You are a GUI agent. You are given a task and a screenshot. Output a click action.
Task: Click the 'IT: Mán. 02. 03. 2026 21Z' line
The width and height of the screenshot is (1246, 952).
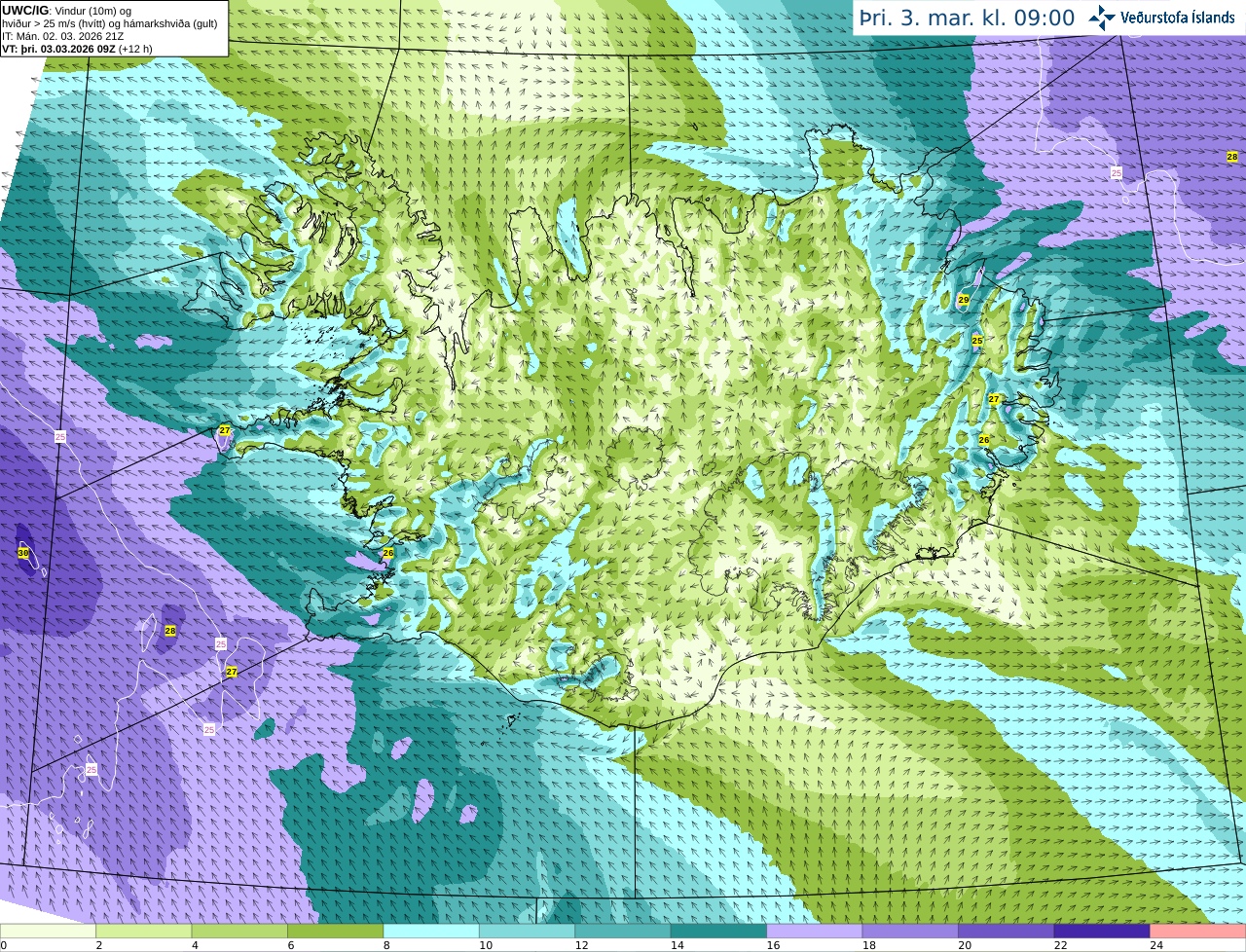[63, 36]
